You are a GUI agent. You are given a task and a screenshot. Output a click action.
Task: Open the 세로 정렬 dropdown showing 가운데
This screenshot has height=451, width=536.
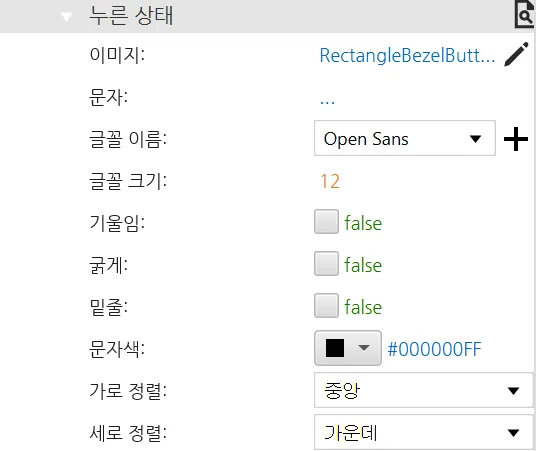(x=424, y=432)
